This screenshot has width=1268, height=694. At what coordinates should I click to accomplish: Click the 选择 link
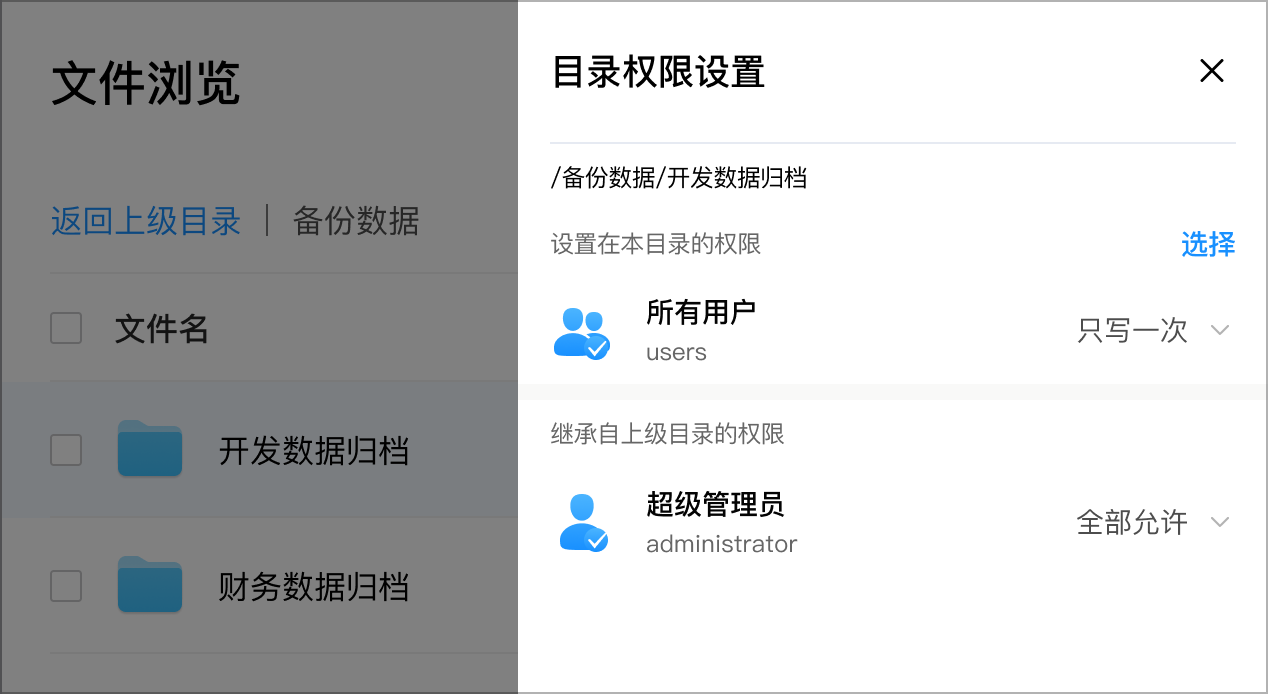(1208, 244)
